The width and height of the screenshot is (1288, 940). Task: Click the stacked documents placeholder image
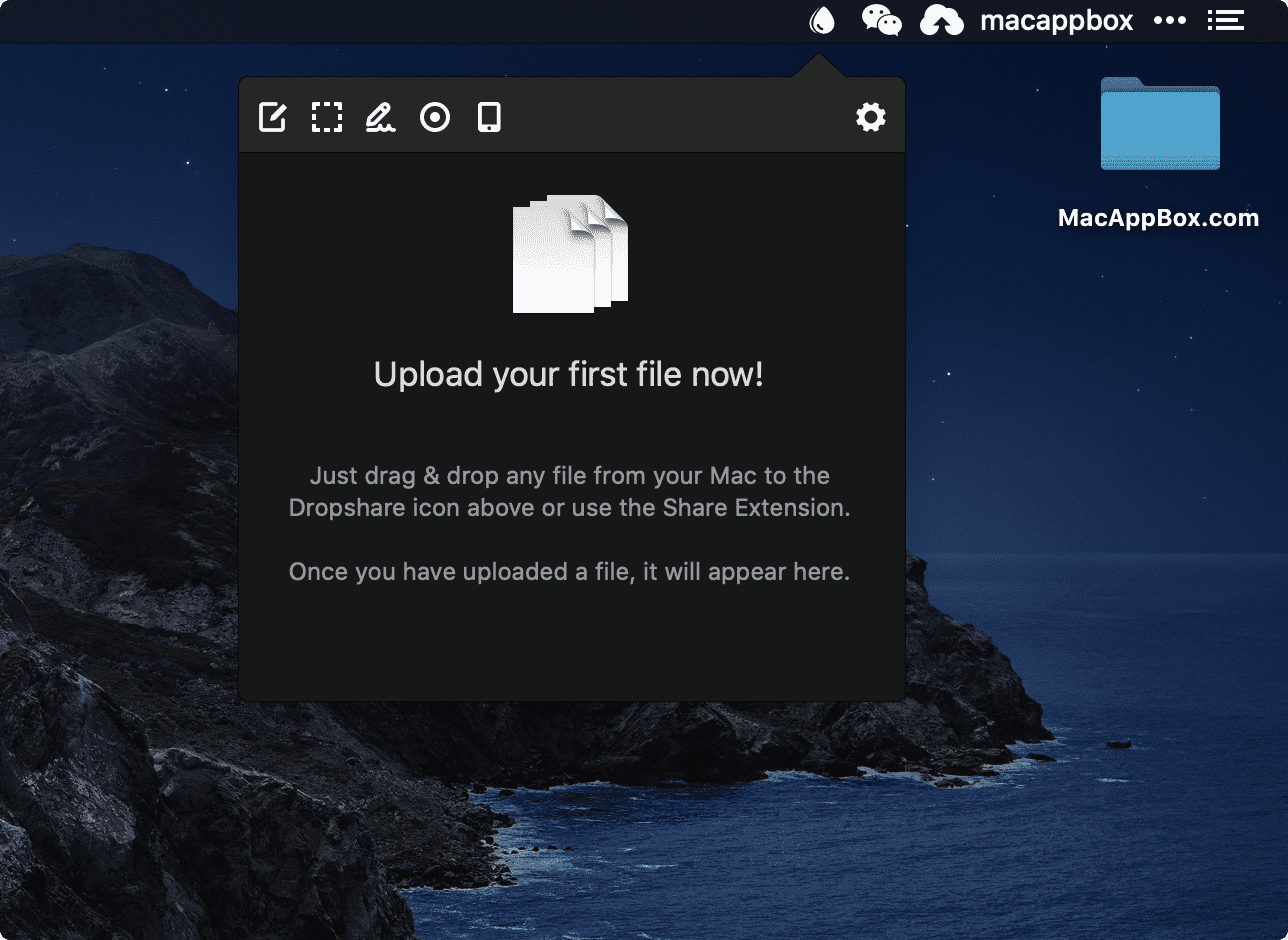coord(570,254)
